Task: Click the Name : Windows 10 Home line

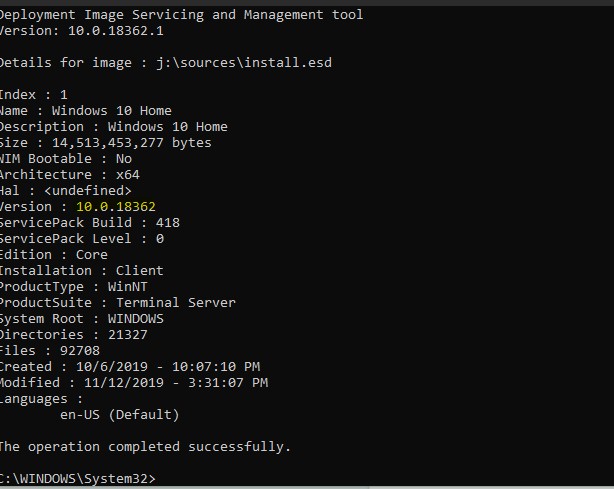Action: tap(85, 110)
